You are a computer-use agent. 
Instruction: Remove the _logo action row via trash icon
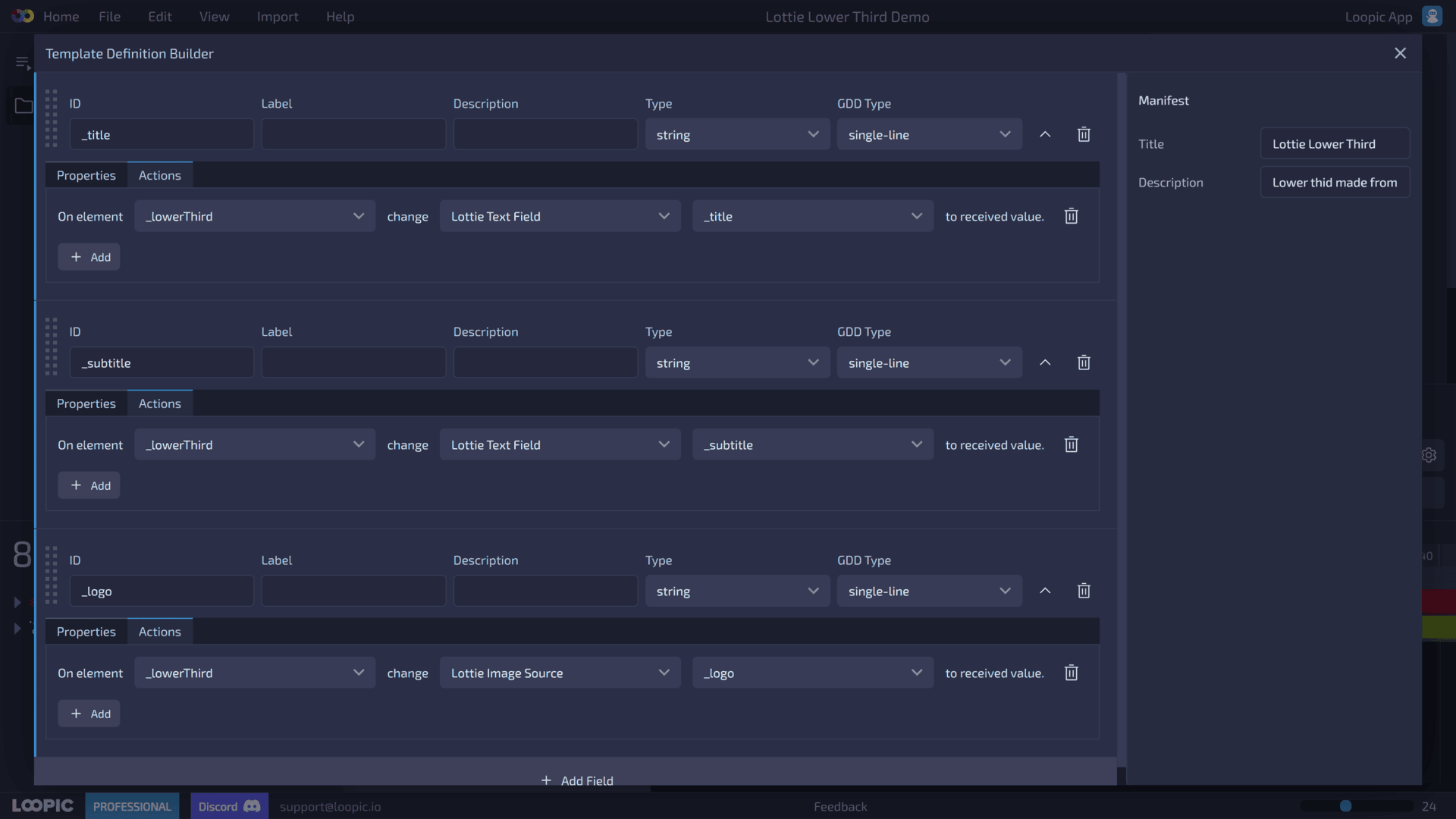click(x=1071, y=673)
